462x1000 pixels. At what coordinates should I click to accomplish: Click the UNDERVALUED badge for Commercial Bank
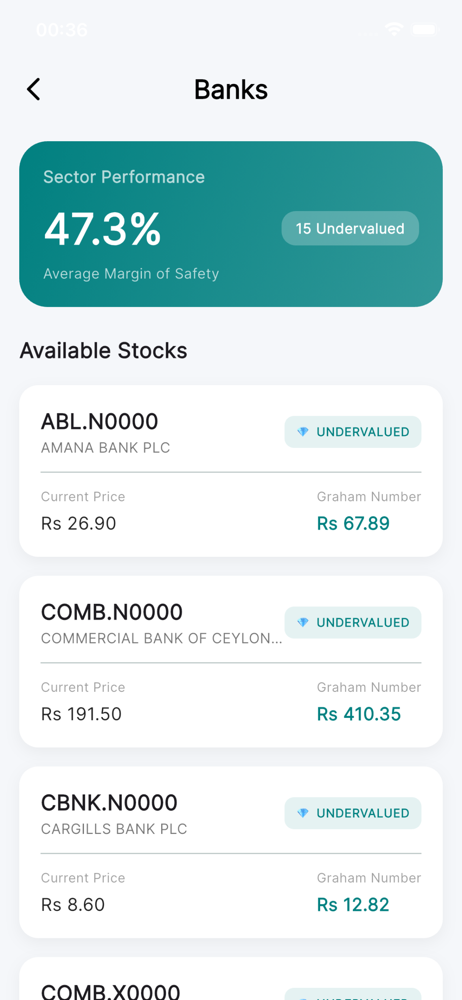pos(353,622)
